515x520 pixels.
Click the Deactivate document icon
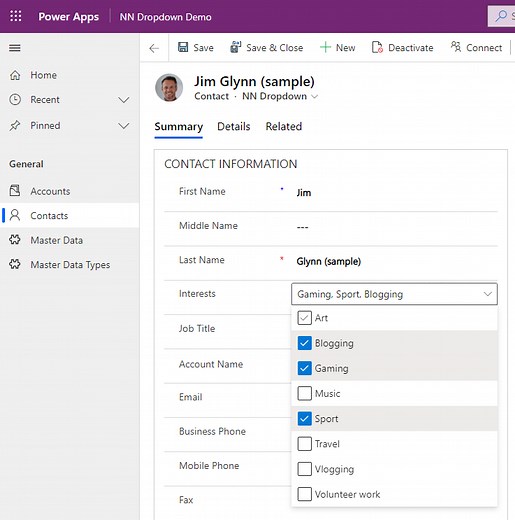(377, 47)
